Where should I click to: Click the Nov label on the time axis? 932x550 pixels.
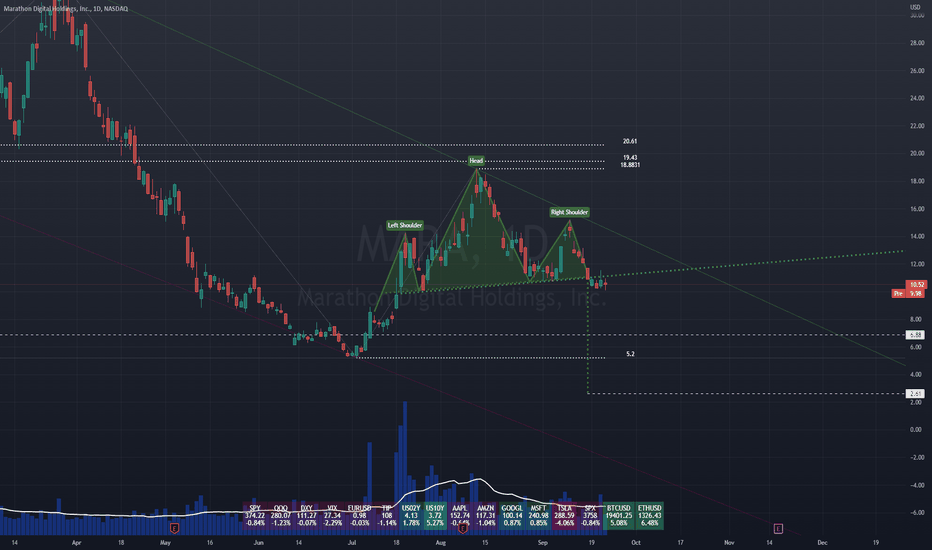click(729, 542)
